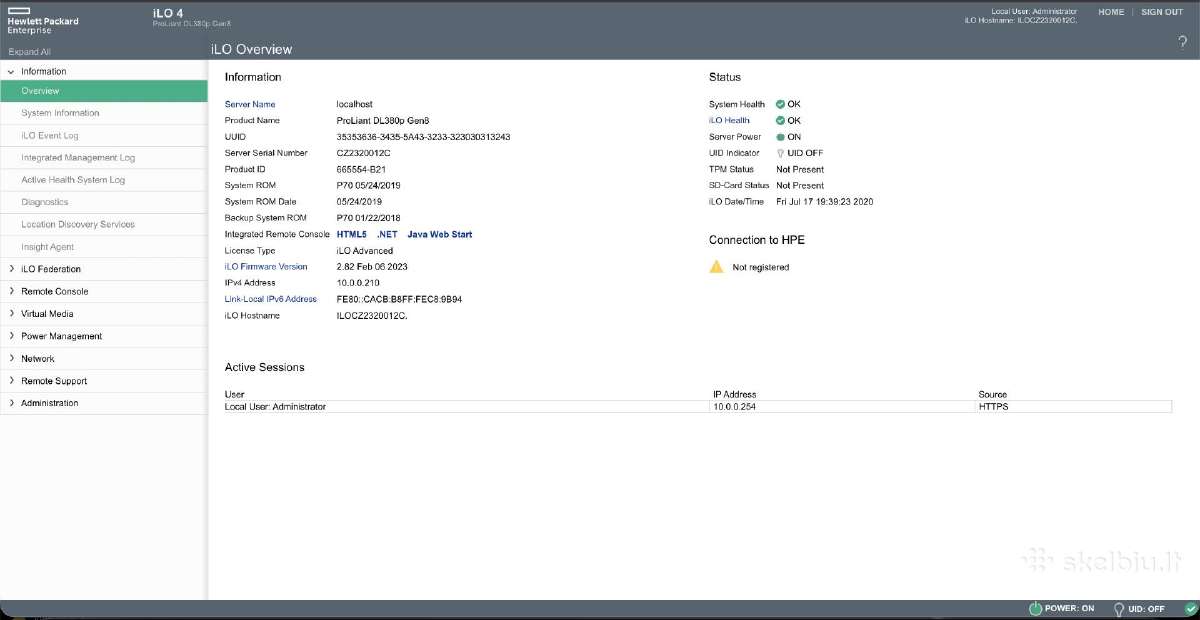Click iLO Date/Time value Fri Jul 17

(825, 201)
